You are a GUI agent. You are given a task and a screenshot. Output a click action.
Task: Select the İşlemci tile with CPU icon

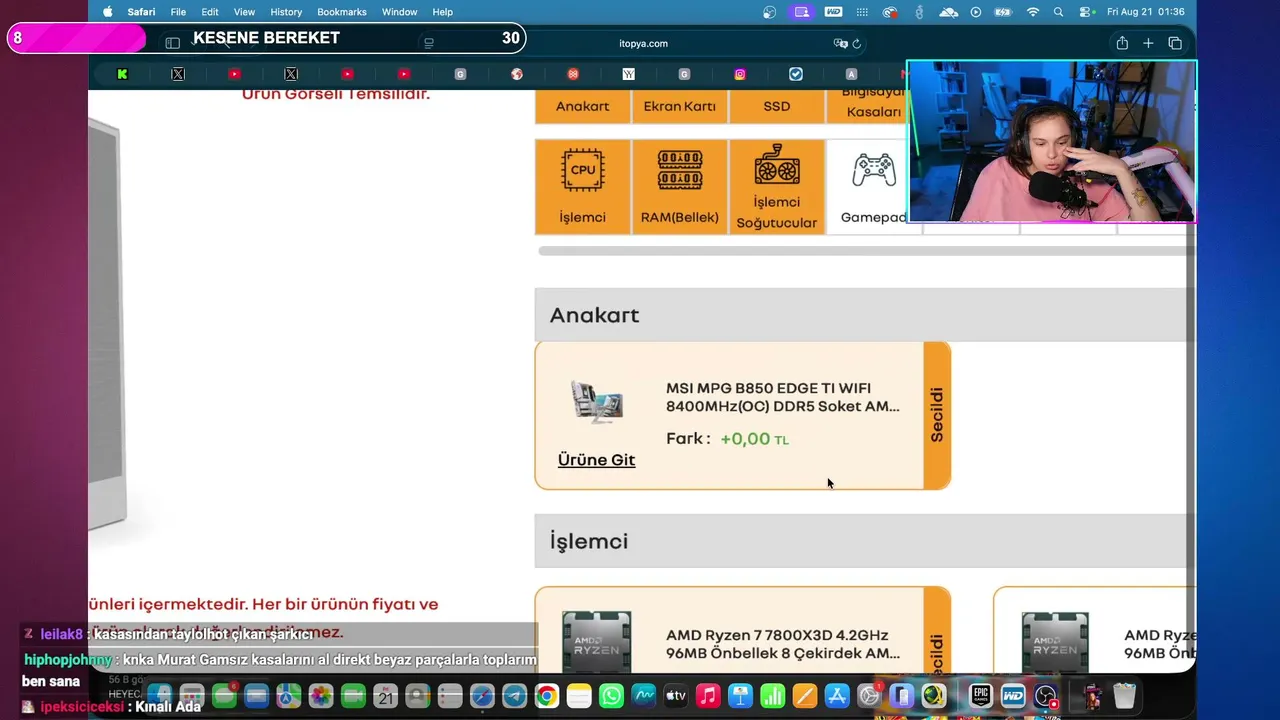point(582,187)
